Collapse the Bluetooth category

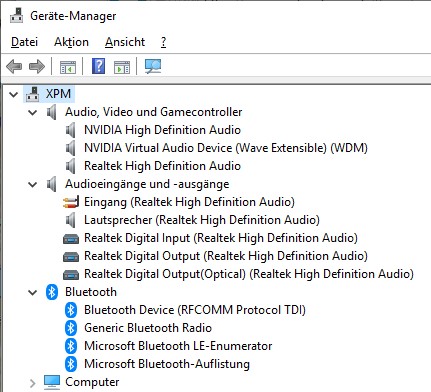32,293
